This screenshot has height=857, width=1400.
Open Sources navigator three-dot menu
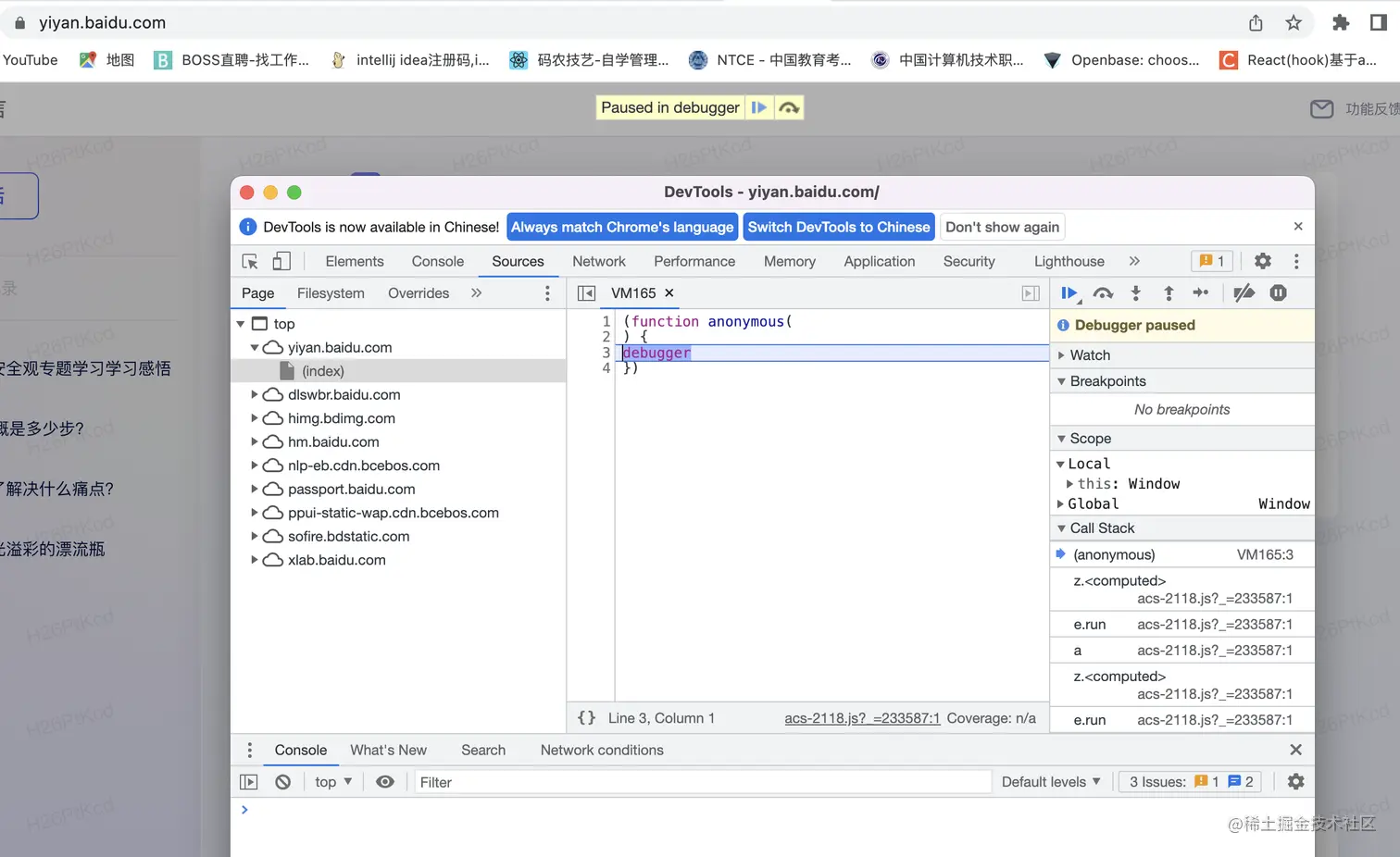point(547,293)
